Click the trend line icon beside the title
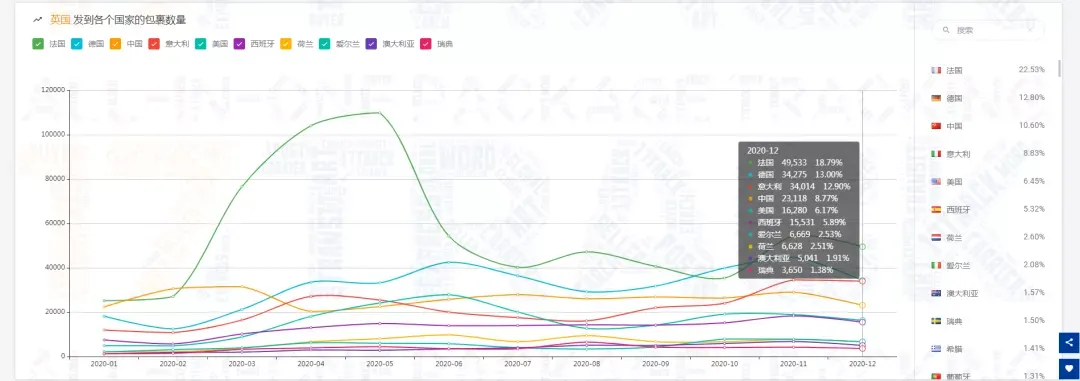Viewport: 1080px width, 381px height. tap(38, 20)
